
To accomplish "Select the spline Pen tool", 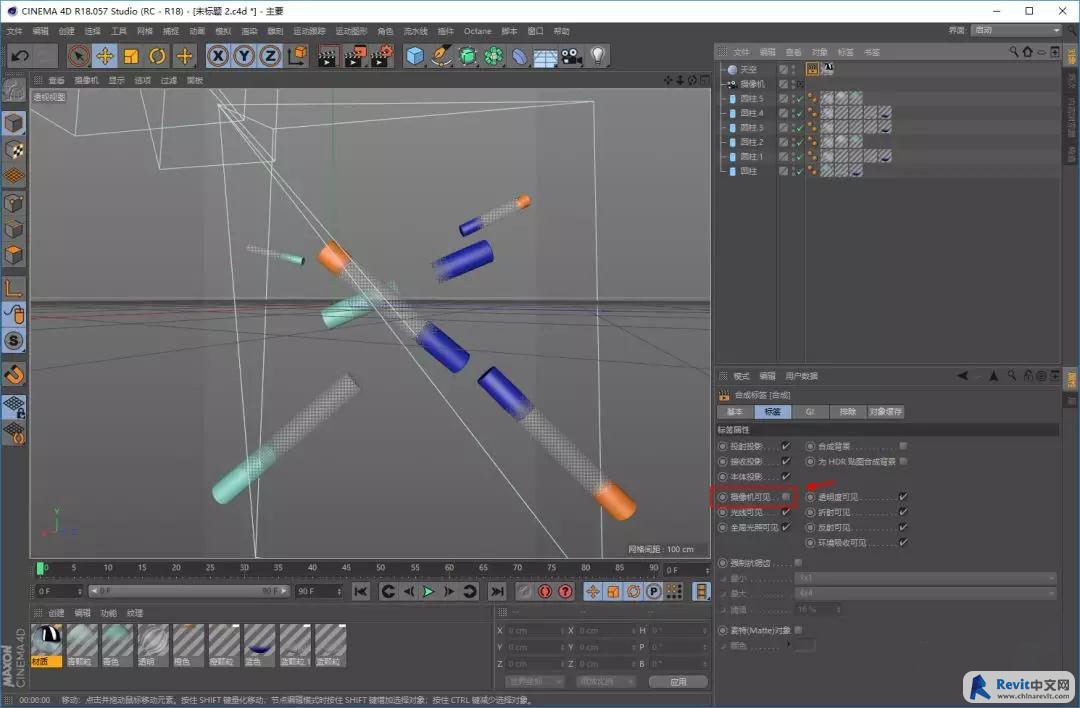I will click(441, 56).
